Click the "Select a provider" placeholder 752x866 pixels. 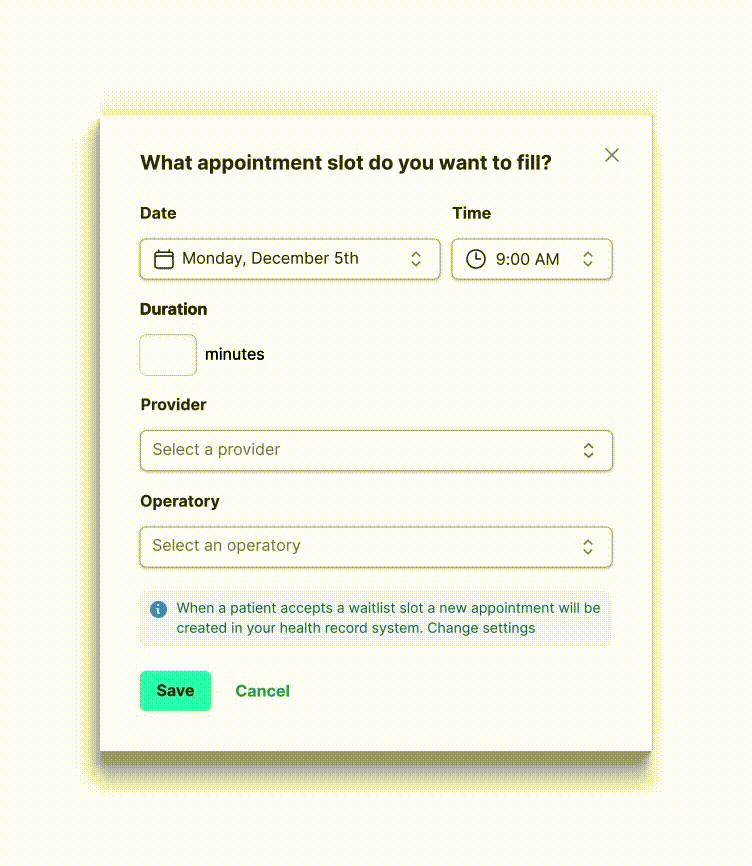pyautogui.click(x=216, y=450)
